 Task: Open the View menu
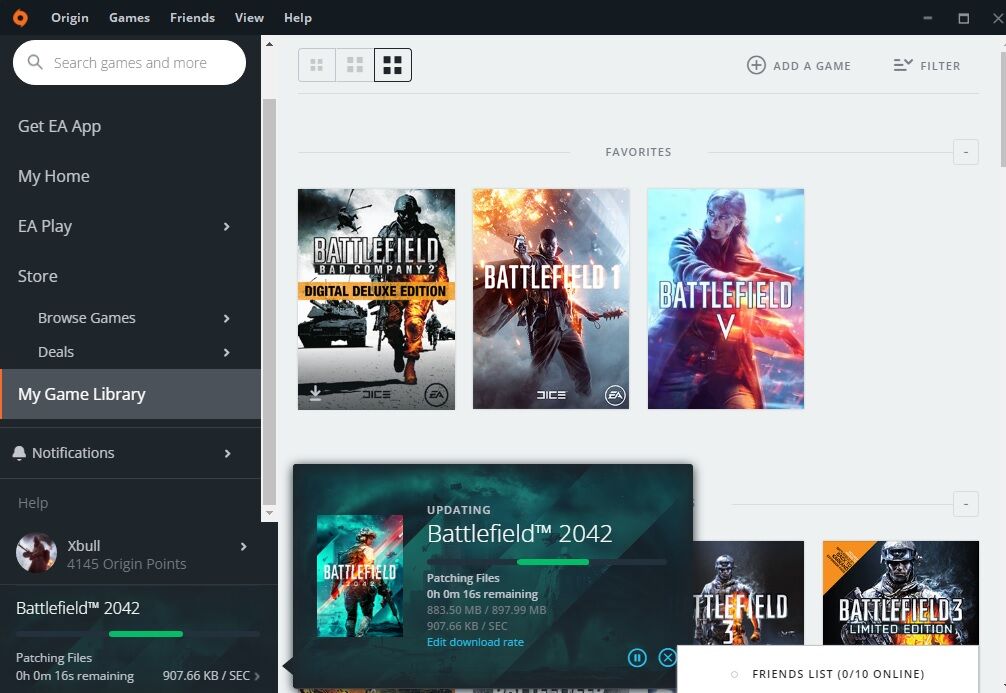pyautogui.click(x=250, y=18)
